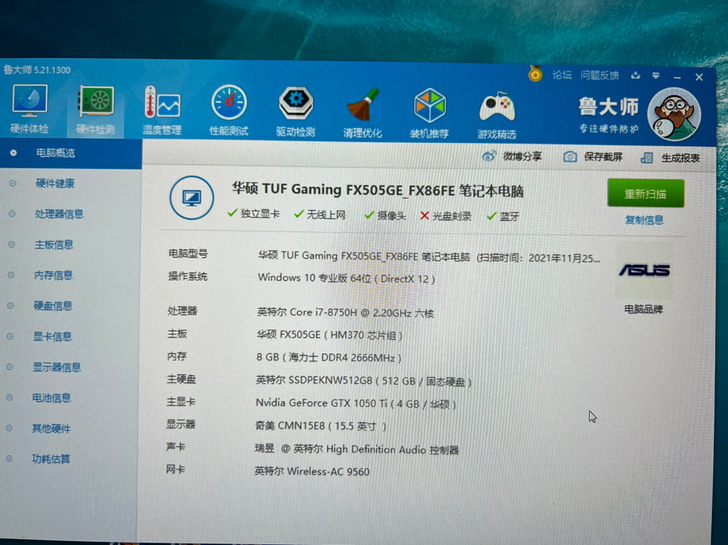
Task: Click the 光盘刻录 red X item
Action: click(x=446, y=216)
